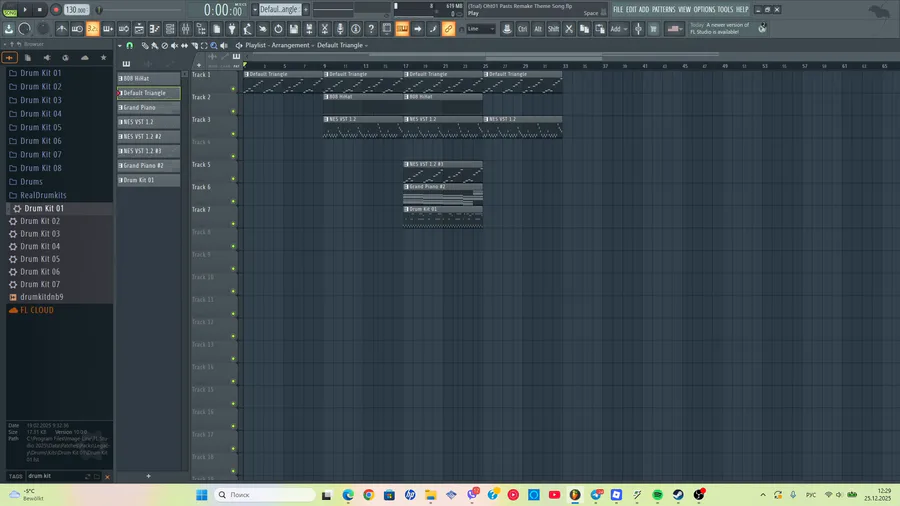Open the FILE menu
The image size is (900, 506).
click(x=618, y=10)
